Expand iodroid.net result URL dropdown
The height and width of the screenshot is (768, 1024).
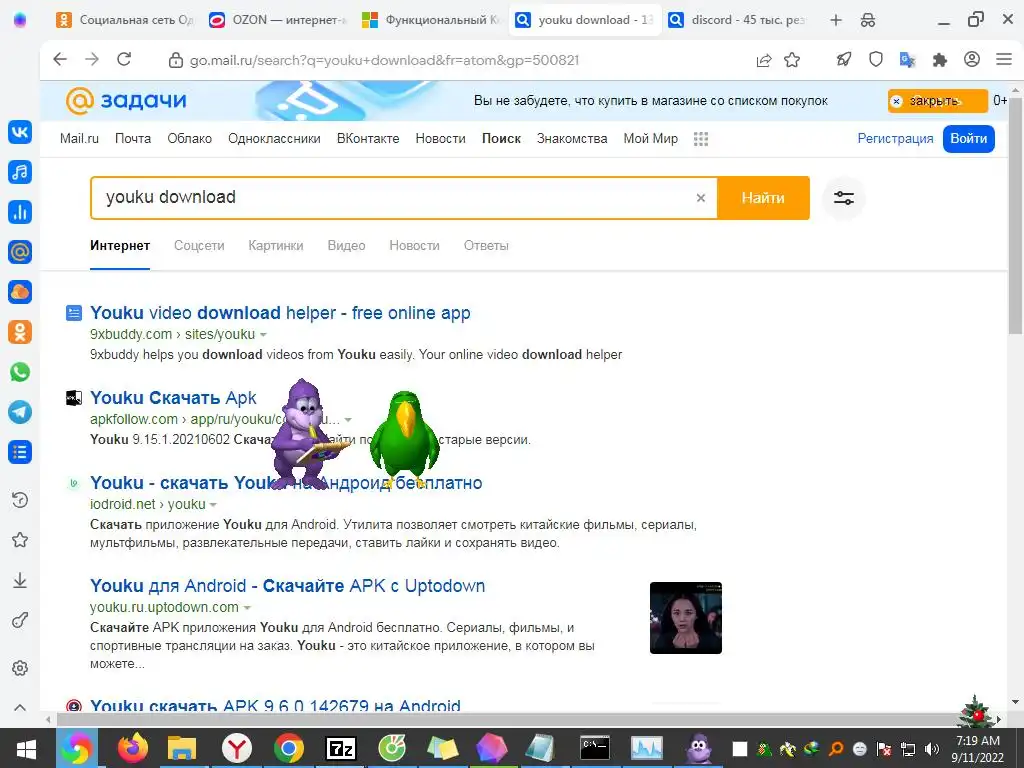(x=213, y=505)
